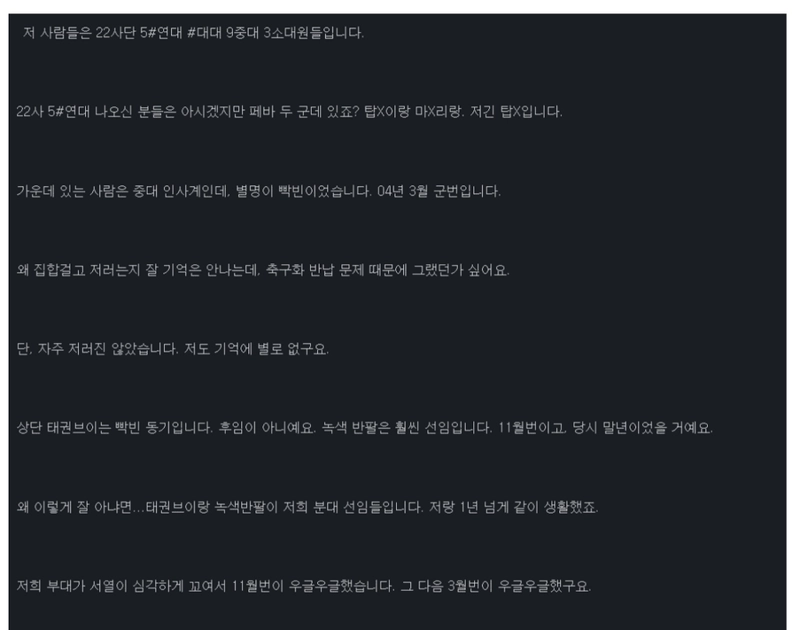Click the phrase '축구화 반납 문제 때문에'
The image size is (800, 630).
click(x=337, y=270)
